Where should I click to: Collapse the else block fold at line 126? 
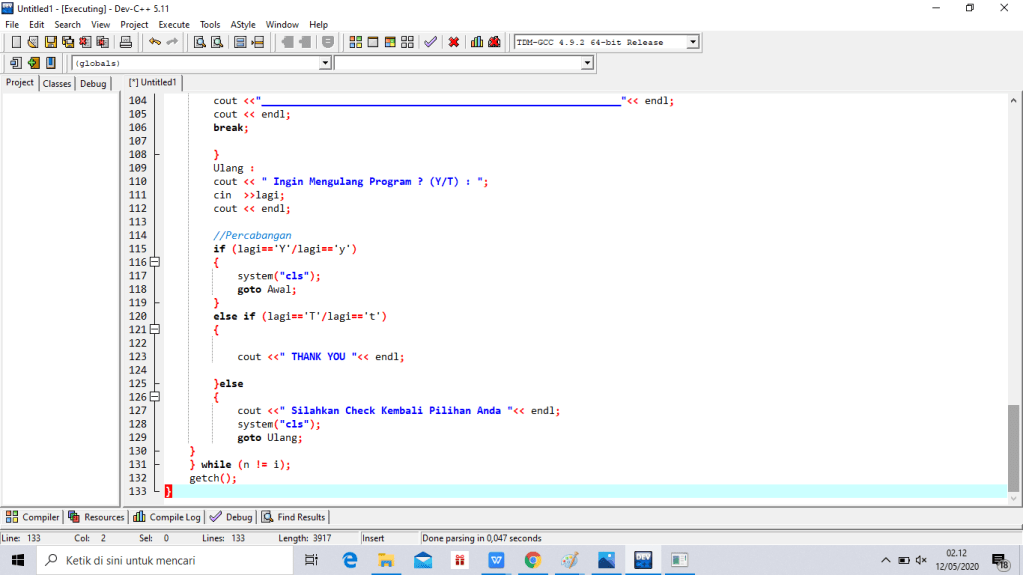(155, 397)
